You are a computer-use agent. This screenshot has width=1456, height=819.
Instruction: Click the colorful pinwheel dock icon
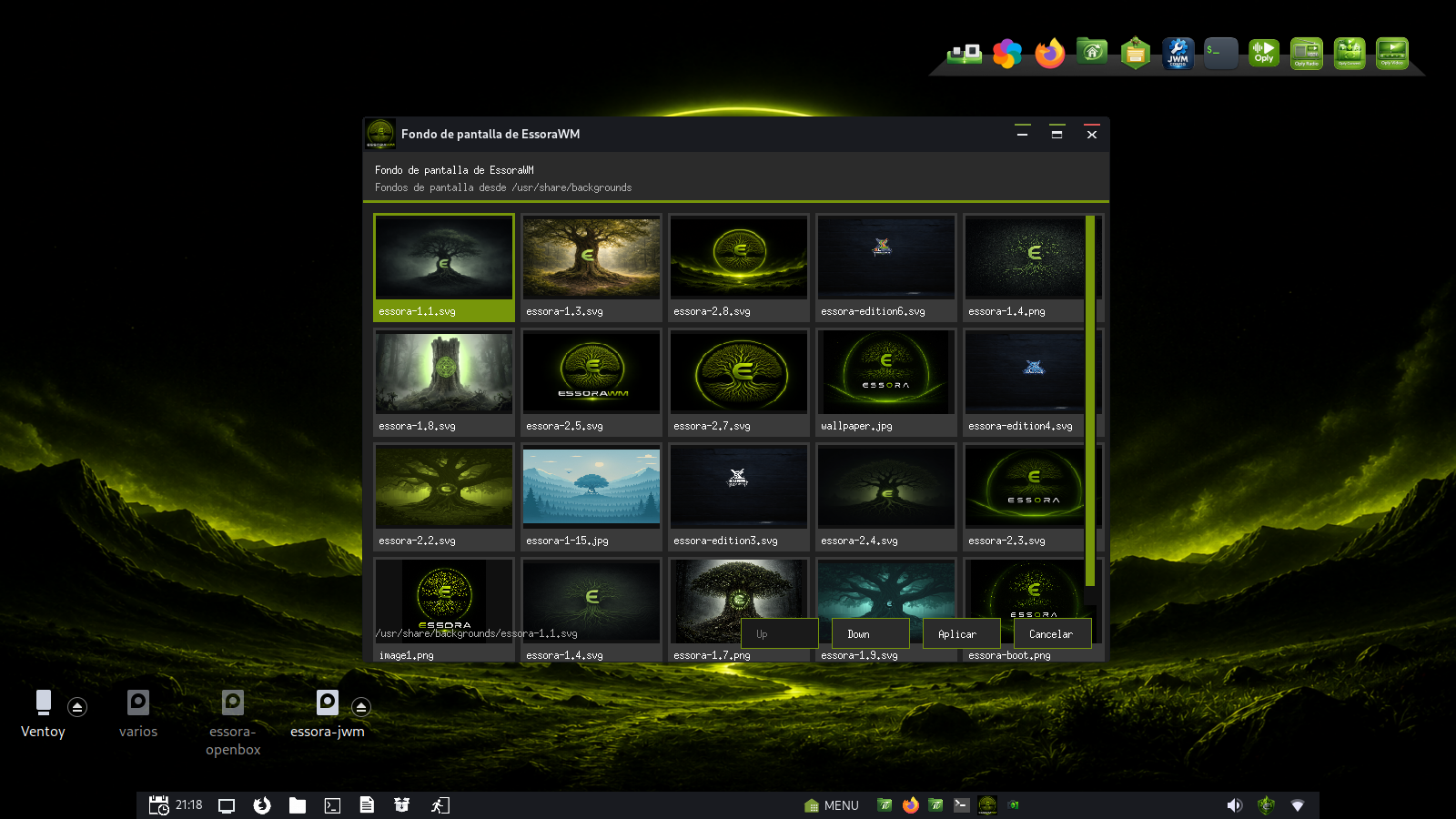click(x=1007, y=54)
